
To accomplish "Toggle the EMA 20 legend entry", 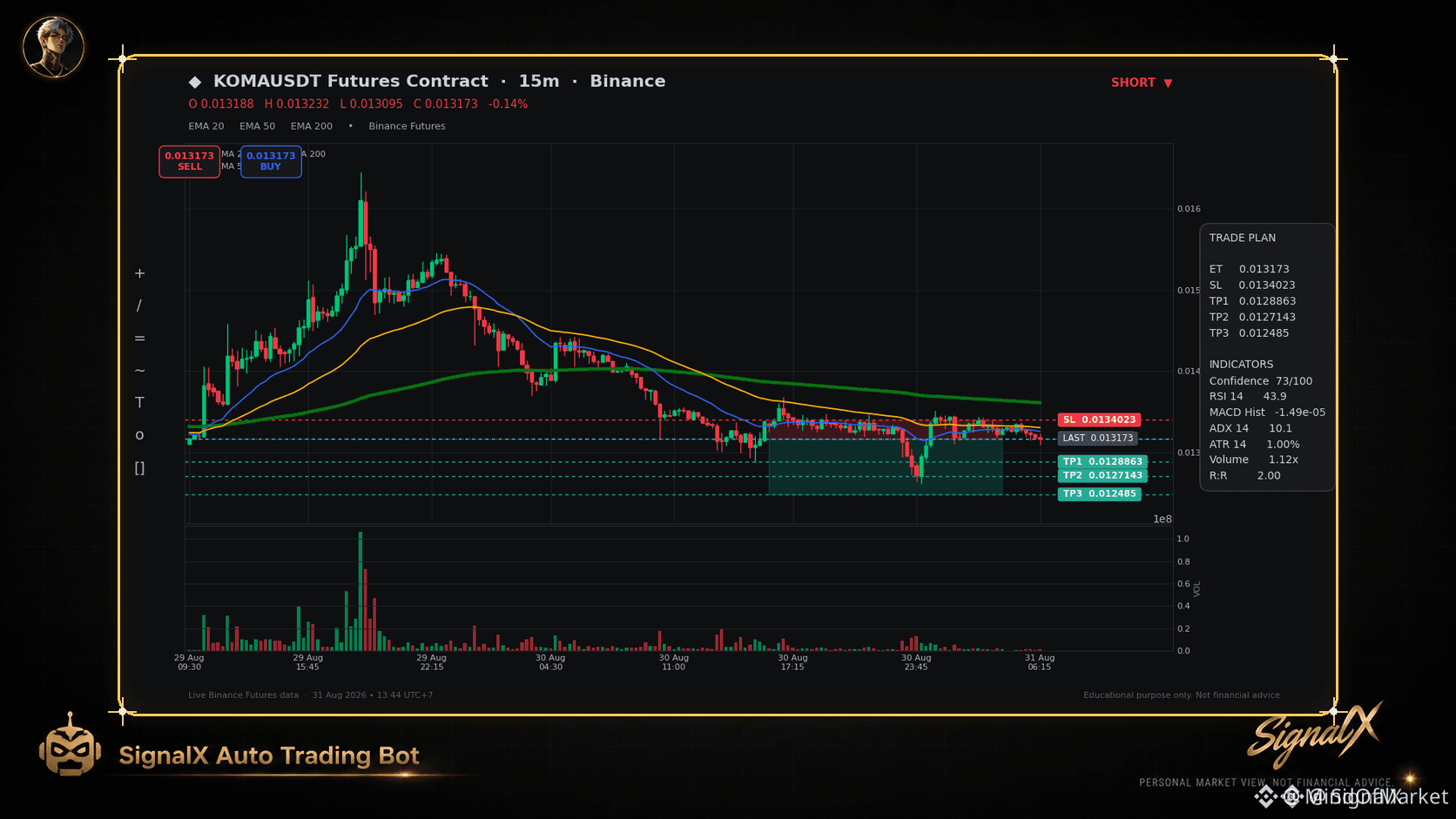I will coord(206,126).
